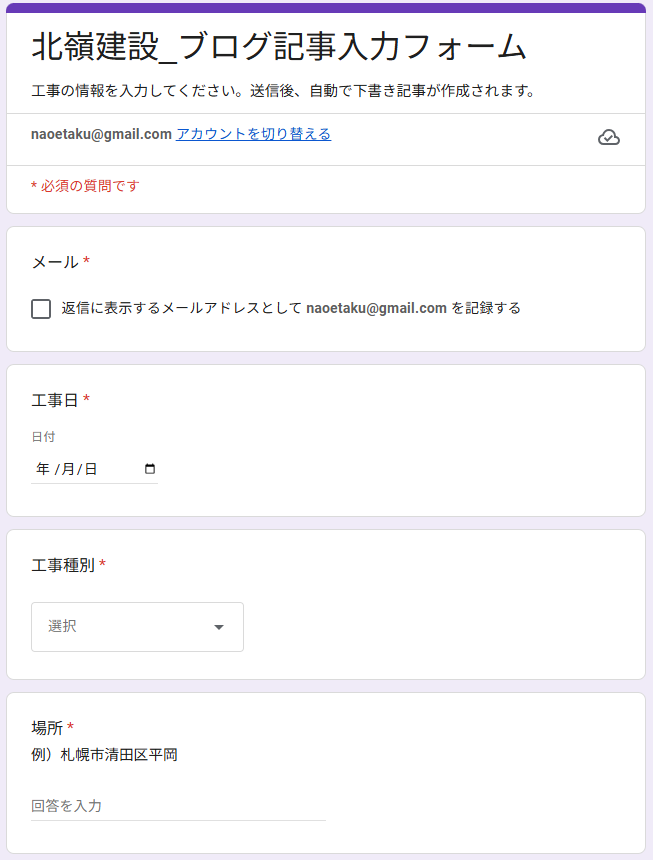
Task: Click the 例）札幌市清田区平岡 example text
Action: point(104,755)
